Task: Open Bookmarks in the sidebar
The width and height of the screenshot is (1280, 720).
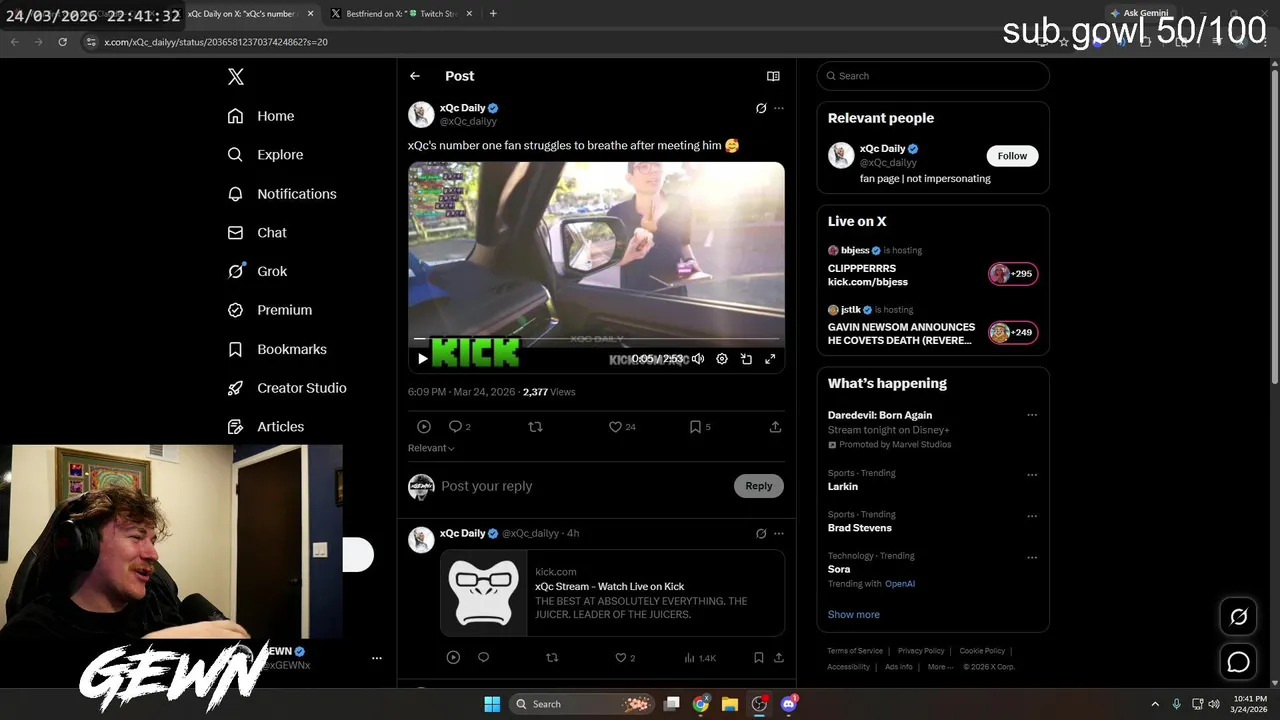Action: coord(277,349)
